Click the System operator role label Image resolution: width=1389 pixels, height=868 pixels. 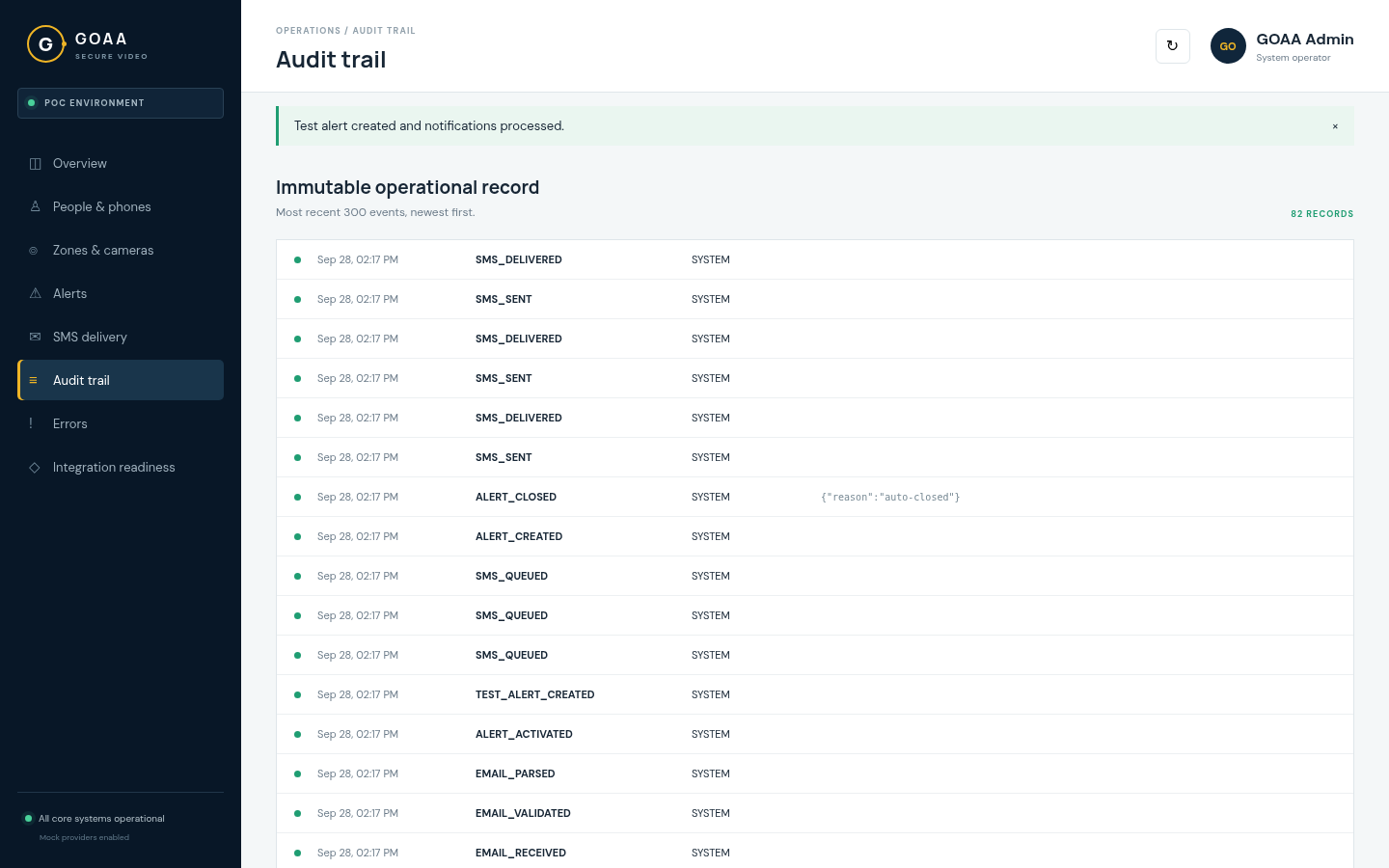(x=1294, y=58)
